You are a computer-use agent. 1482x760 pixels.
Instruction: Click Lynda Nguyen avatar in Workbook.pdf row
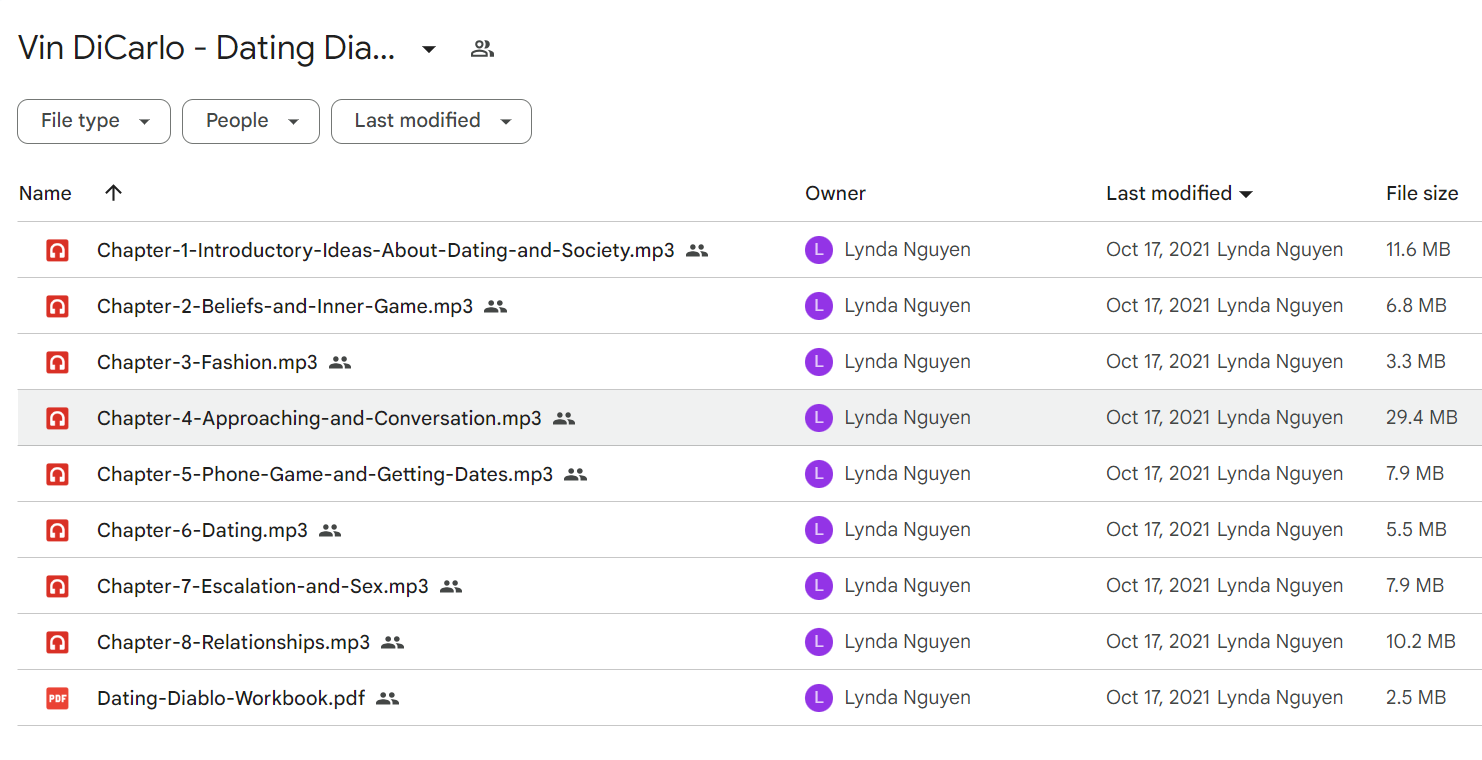(x=819, y=699)
